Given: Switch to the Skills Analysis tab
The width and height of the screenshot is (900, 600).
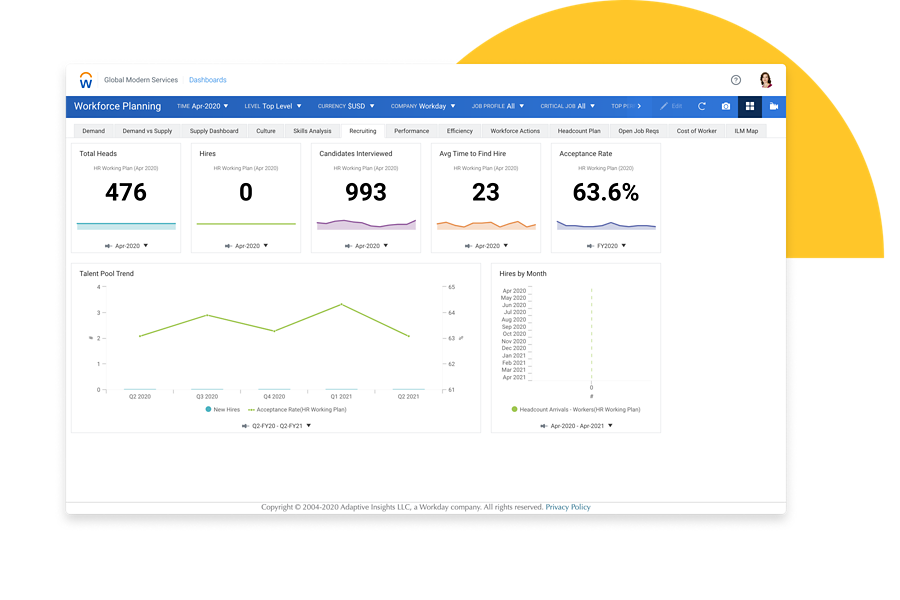Looking at the screenshot, I should (312, 131).
